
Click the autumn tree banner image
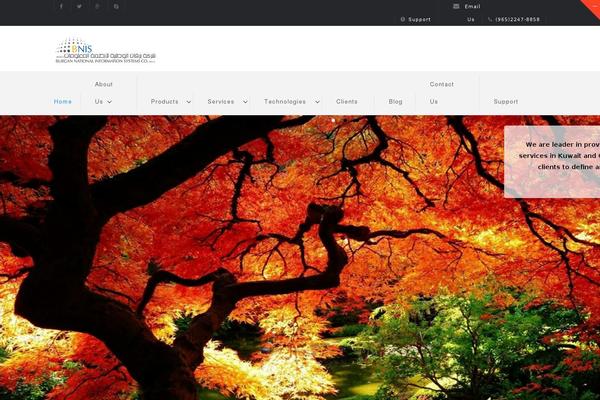300,257
